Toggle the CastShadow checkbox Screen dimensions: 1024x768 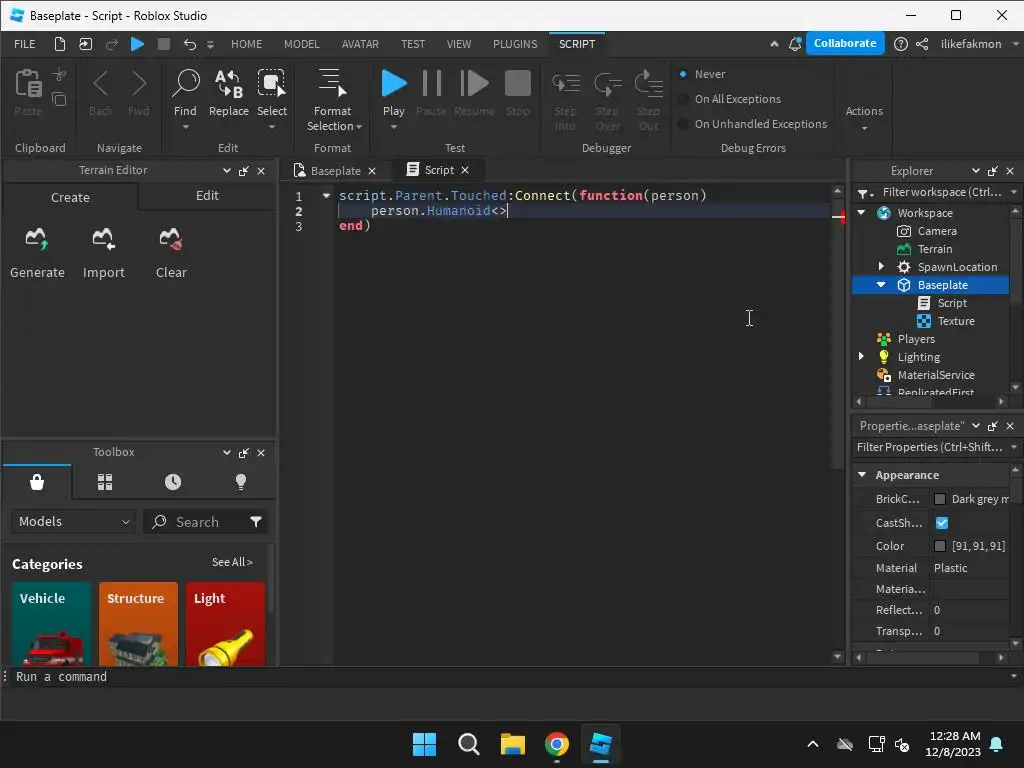point(942,522)
